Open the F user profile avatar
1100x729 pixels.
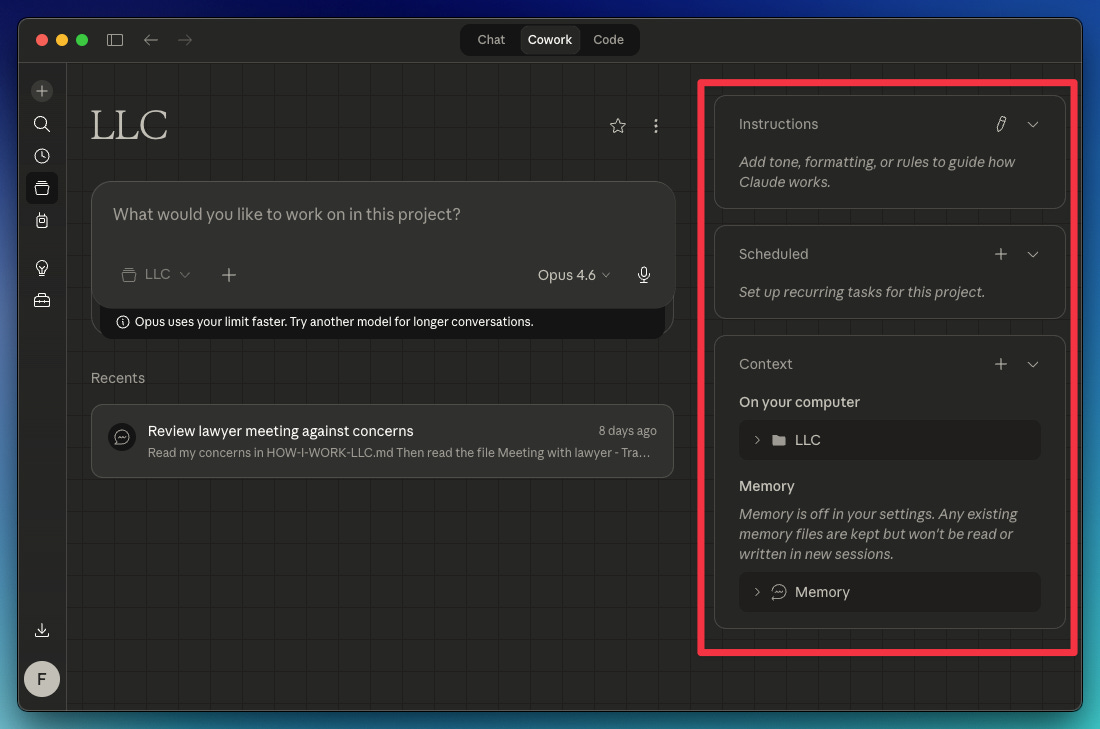pos(42,678)
